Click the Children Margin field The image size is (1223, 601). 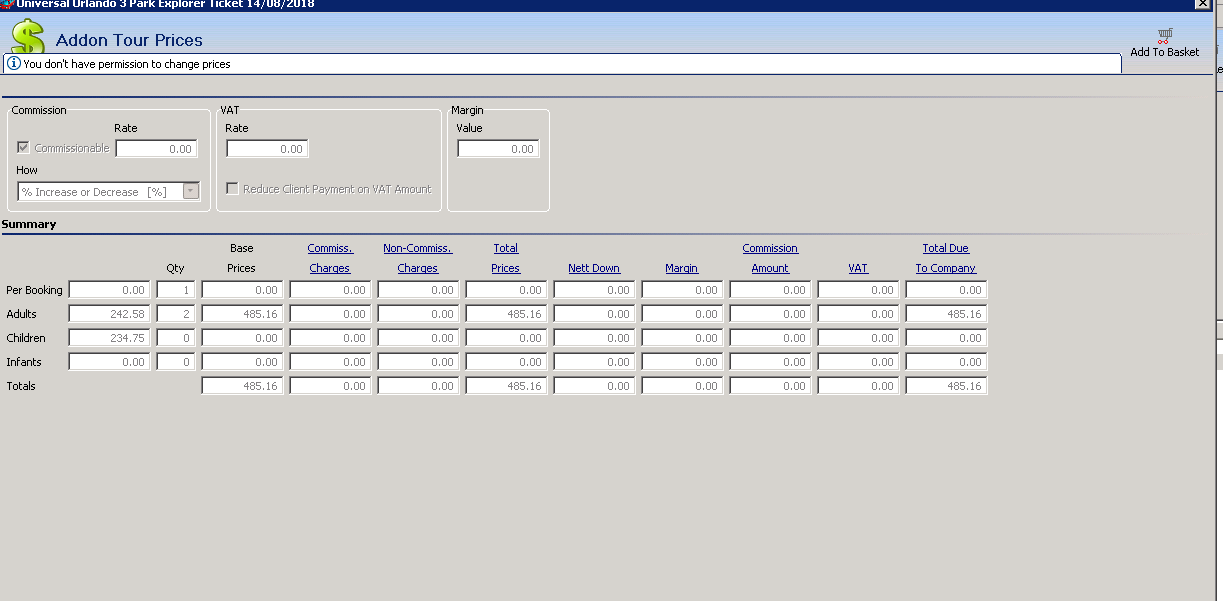[x=682, y=338]
